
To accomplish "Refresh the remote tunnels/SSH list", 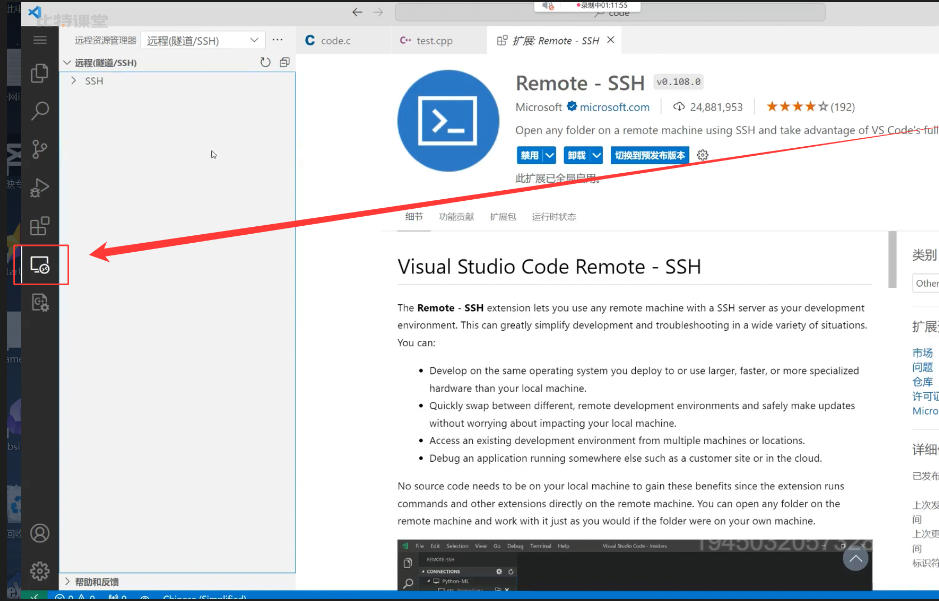I will [x=265, y=62].
